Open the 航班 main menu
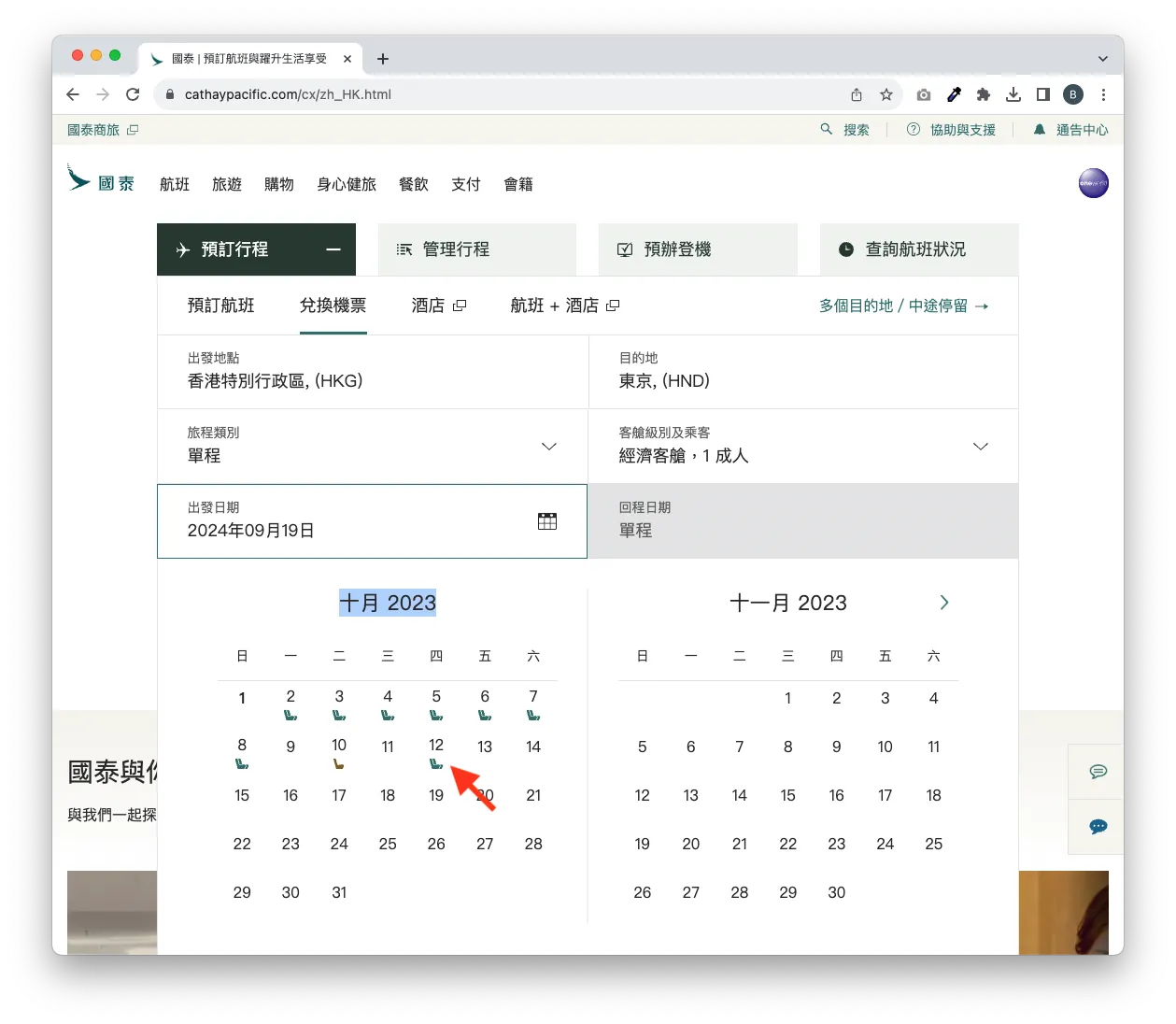Viewport: 1176px width, 1024px height. 175,185
